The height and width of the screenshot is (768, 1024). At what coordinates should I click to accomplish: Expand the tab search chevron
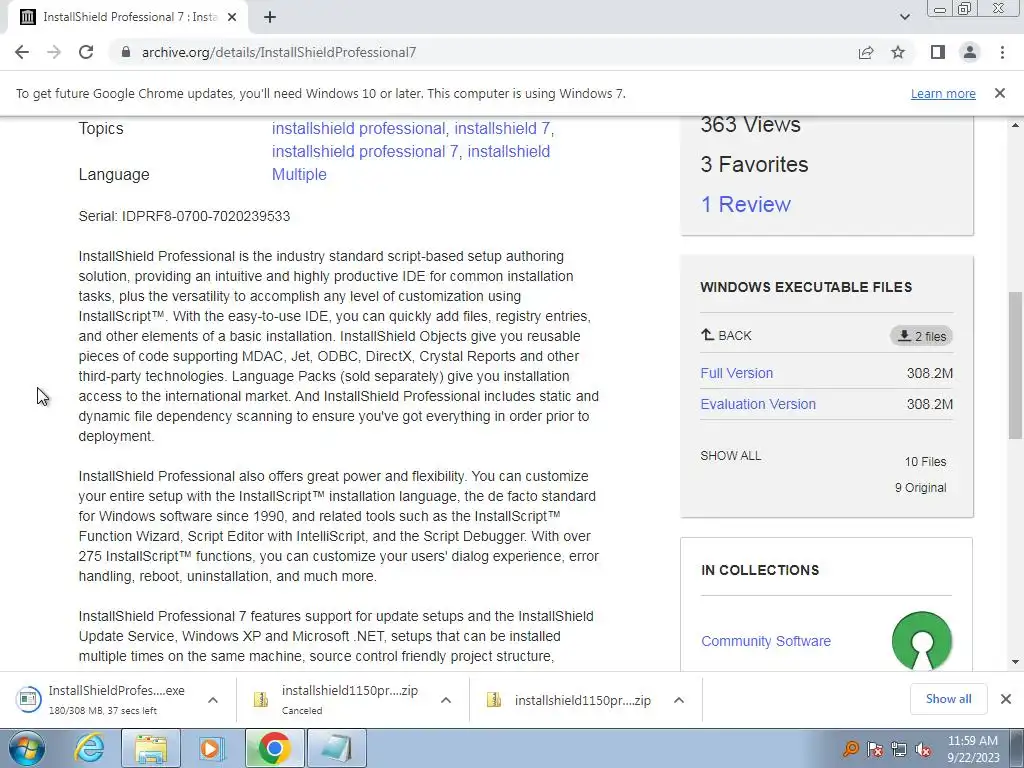click(x=904, y=17)
